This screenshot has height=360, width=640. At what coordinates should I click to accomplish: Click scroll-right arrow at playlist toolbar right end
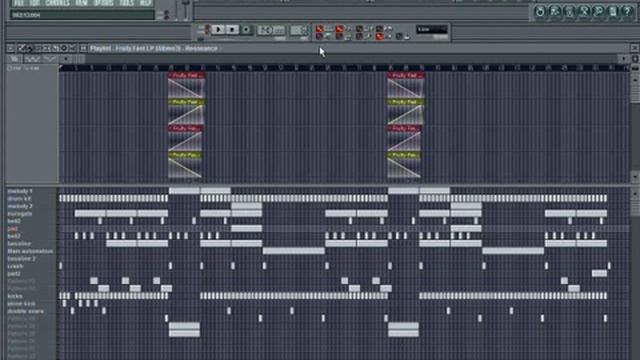click(x=624, y=59)
